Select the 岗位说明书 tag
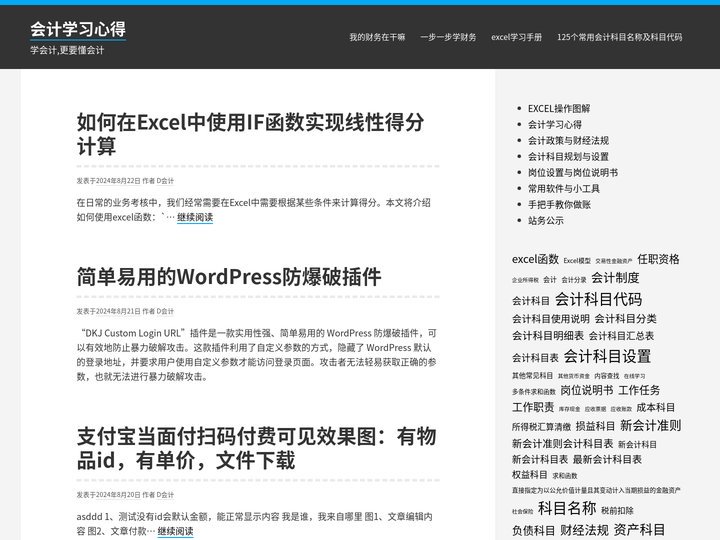The image size is (720, 540). 587,390
